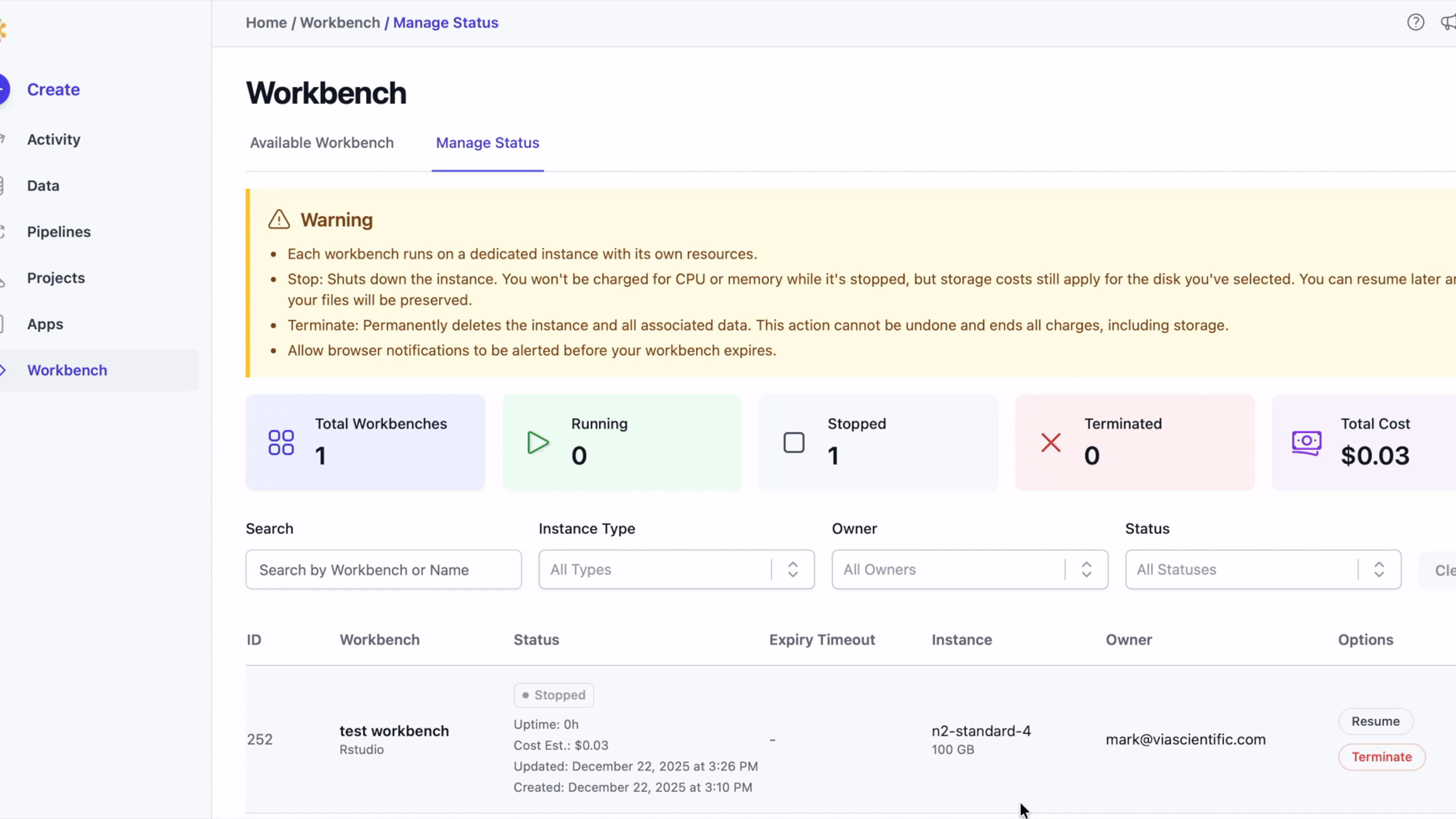The image size is (1456, 819).
Task: Click the Total Workbenches grid icon
Action: pyautogui.click(x=281, y=443)
